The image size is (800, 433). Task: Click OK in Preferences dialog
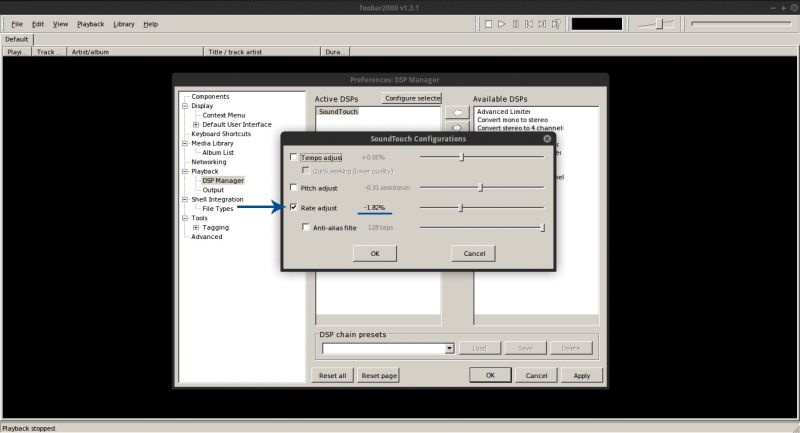tap(490, 375)
